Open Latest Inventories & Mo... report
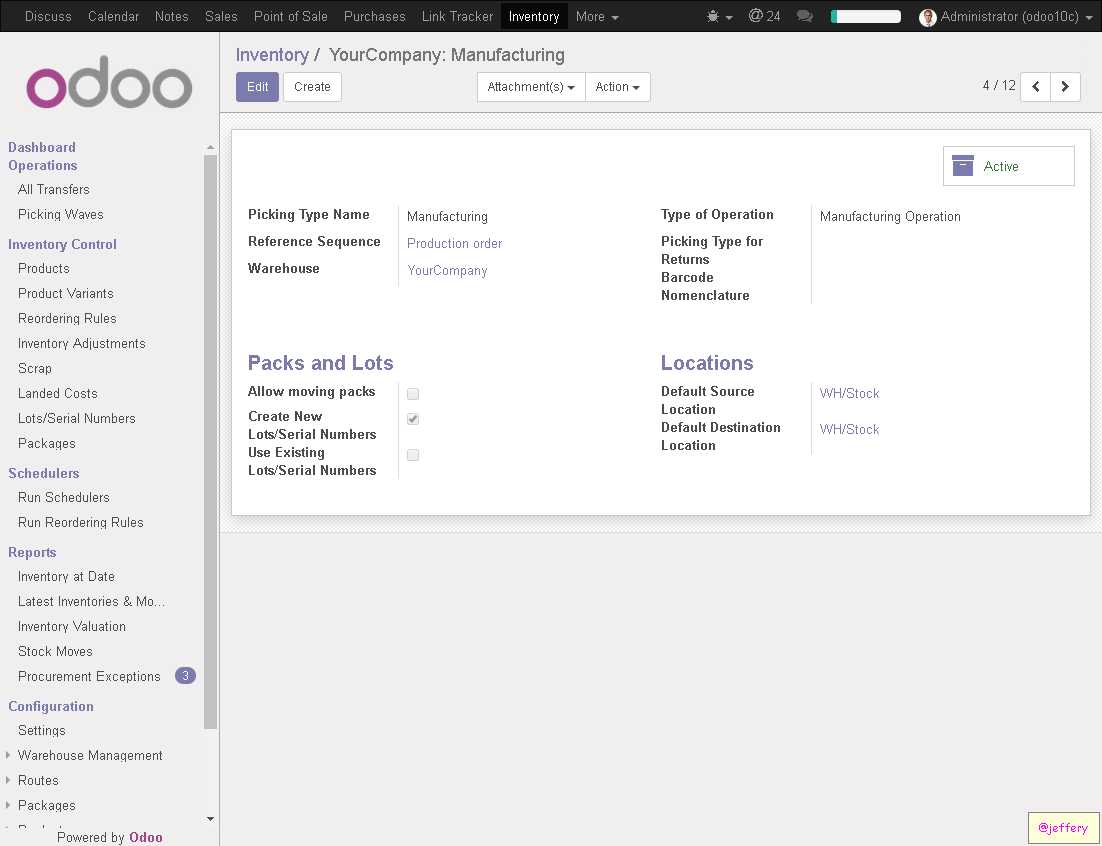The height and width of the screenshot is (846, 1102). 91,601
